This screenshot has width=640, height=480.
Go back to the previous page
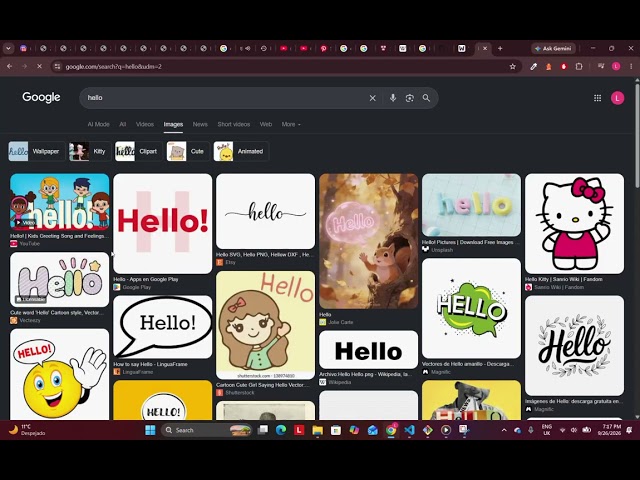(x=10, y=66)
